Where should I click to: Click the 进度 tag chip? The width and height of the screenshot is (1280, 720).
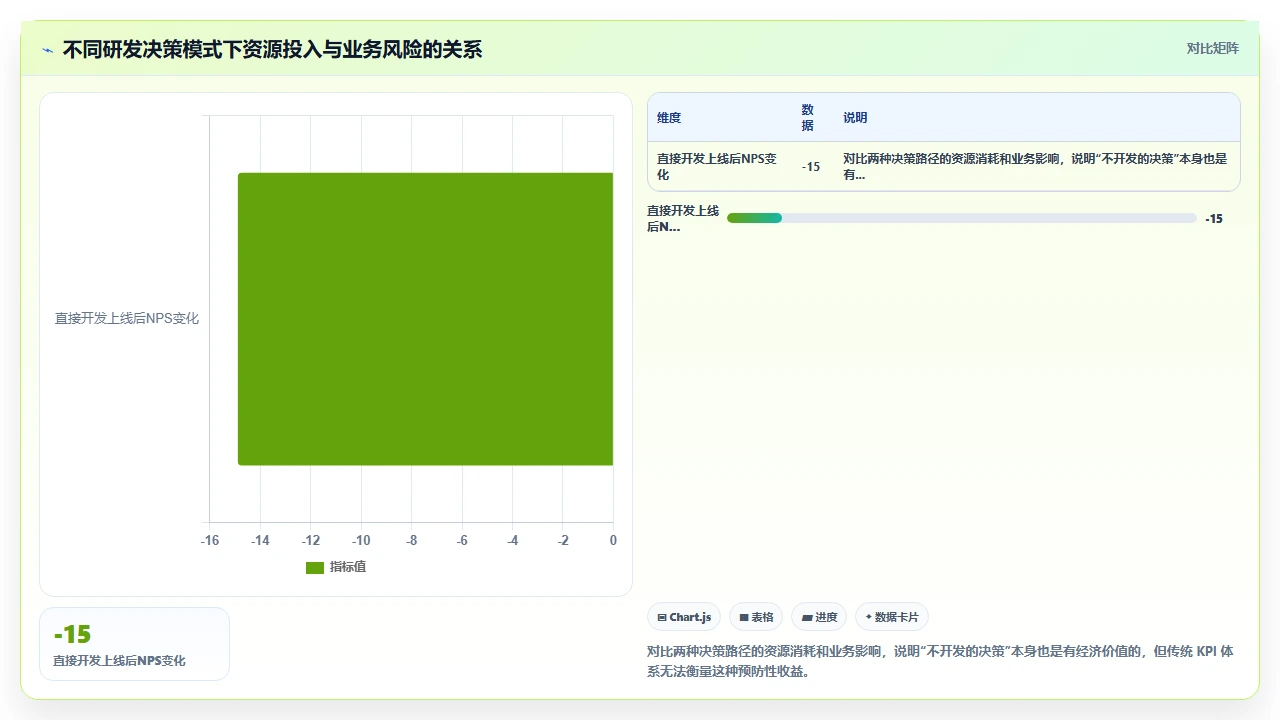click(819, 617)
